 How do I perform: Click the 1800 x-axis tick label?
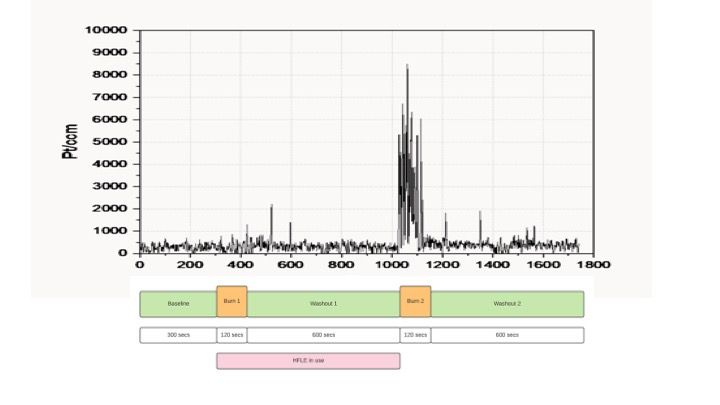[594, 265]
